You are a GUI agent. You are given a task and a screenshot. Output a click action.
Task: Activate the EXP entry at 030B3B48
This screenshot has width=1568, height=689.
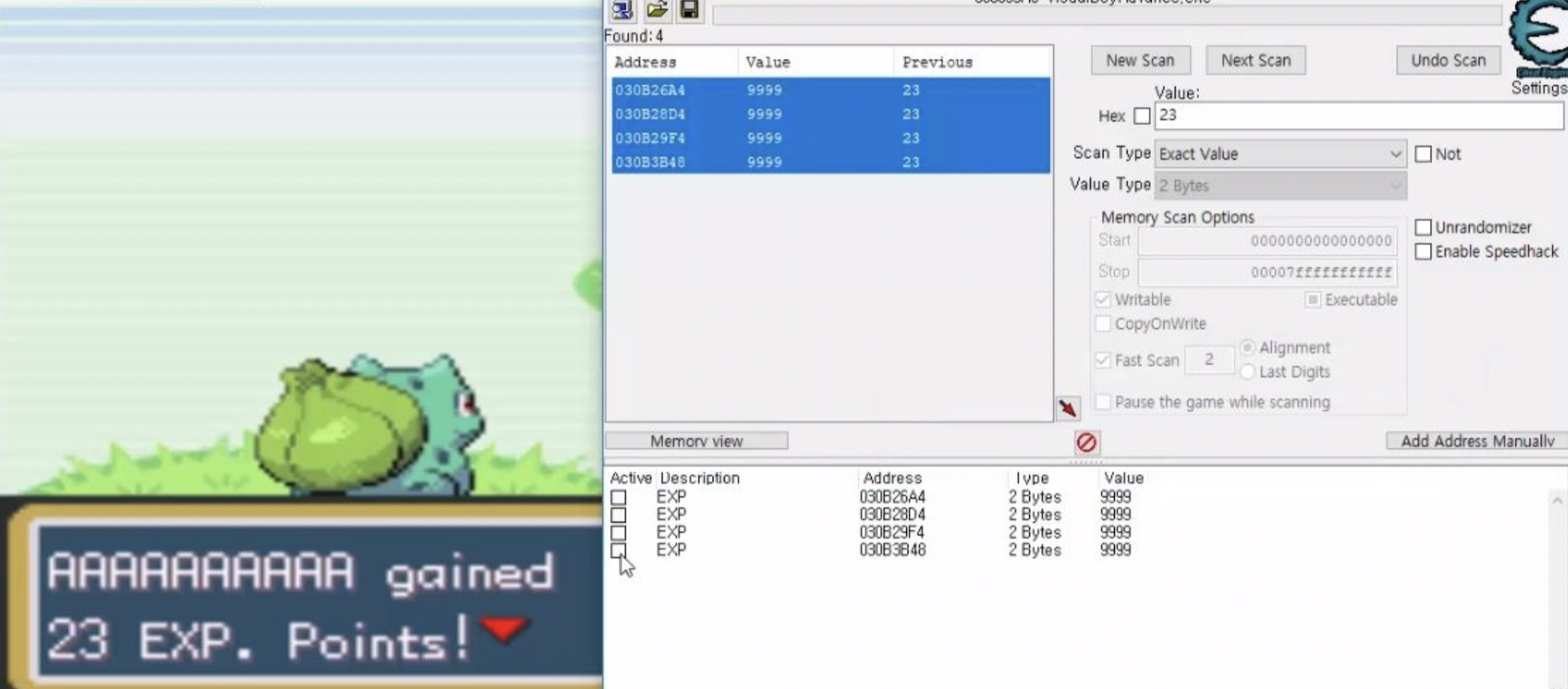[619, 550]
